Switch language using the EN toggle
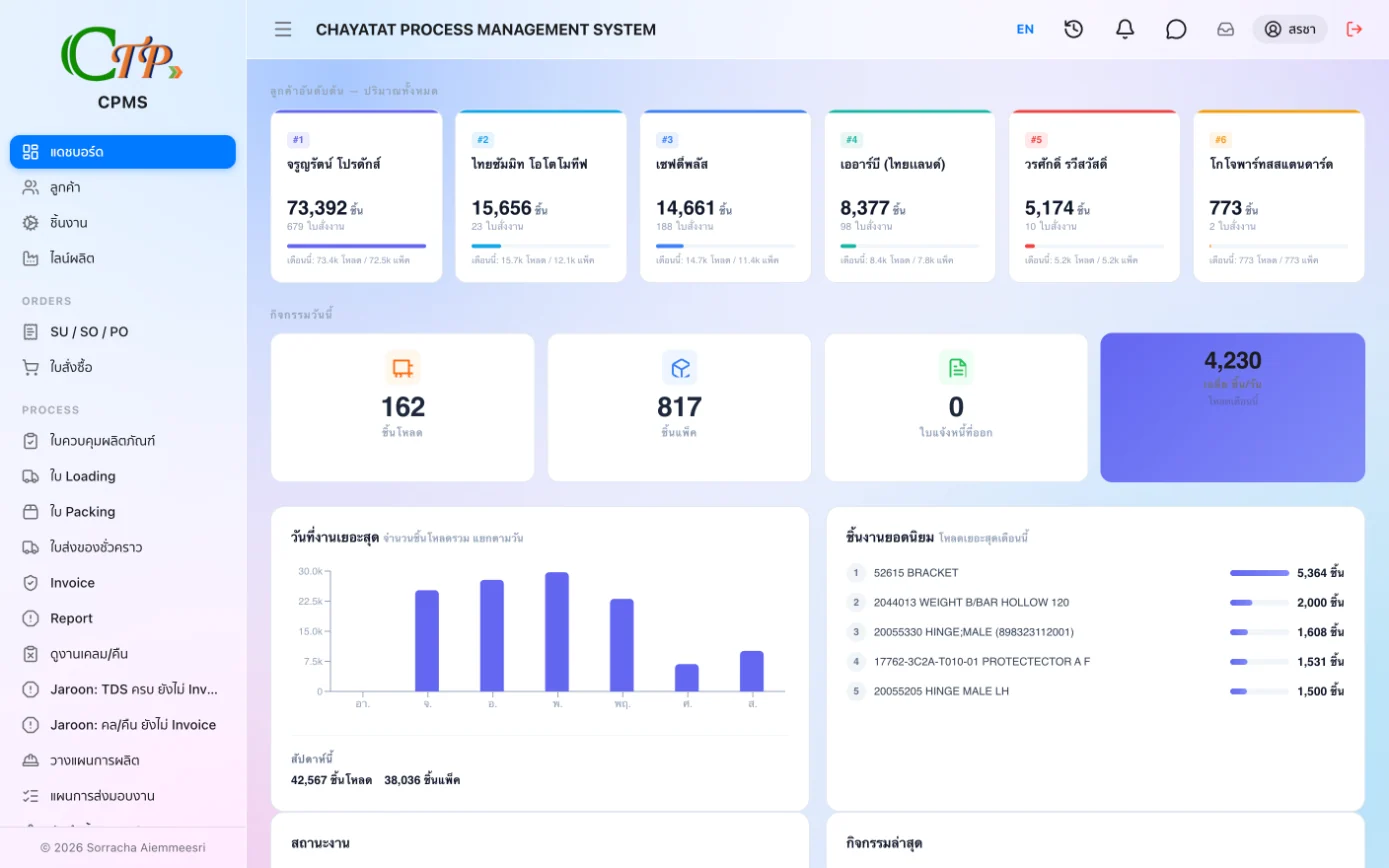The image size is (1389, 868). (1025, 29)
